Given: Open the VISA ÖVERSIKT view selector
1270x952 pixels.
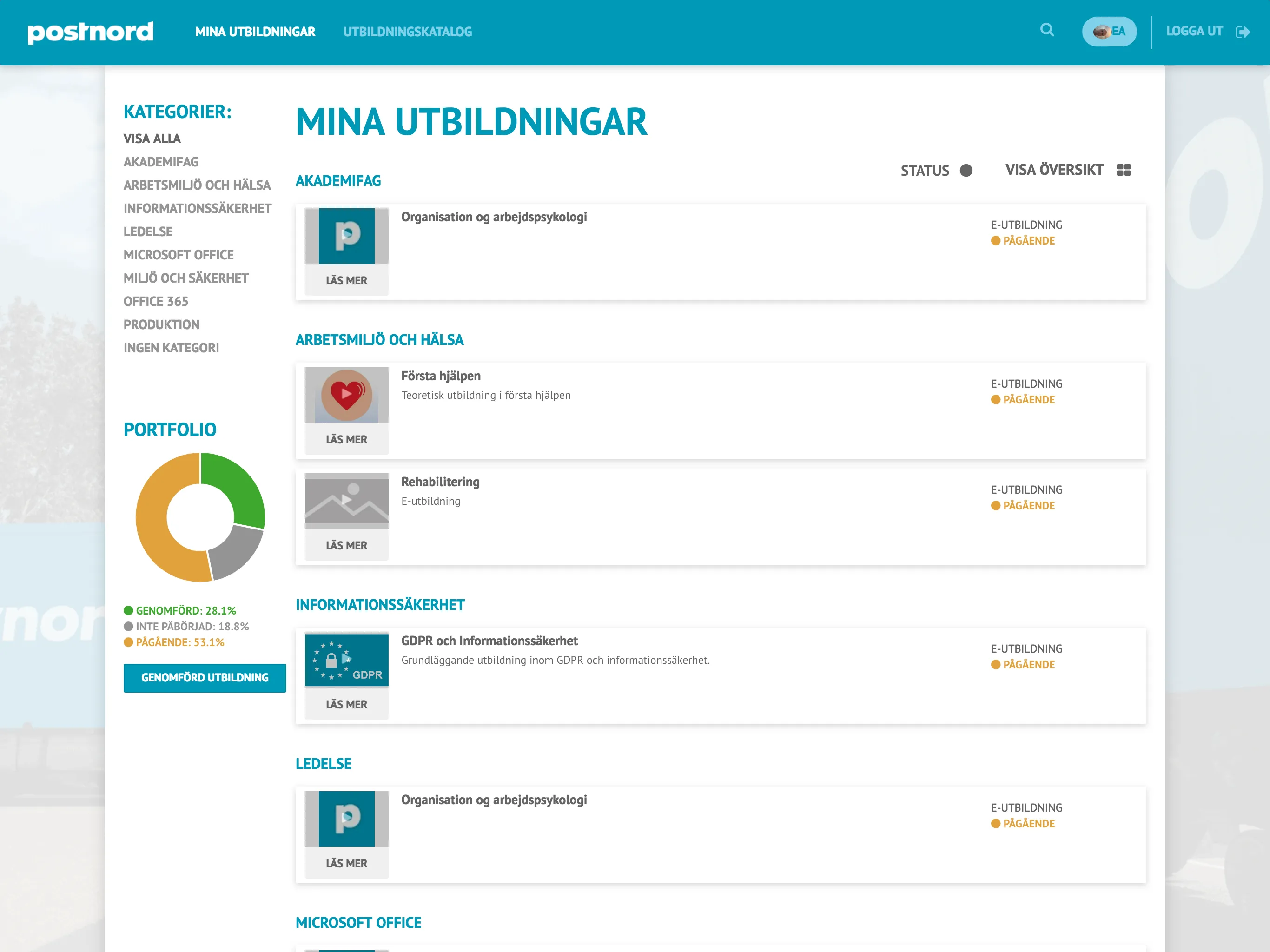Looking at the screenshot, I should (1054, 170).
